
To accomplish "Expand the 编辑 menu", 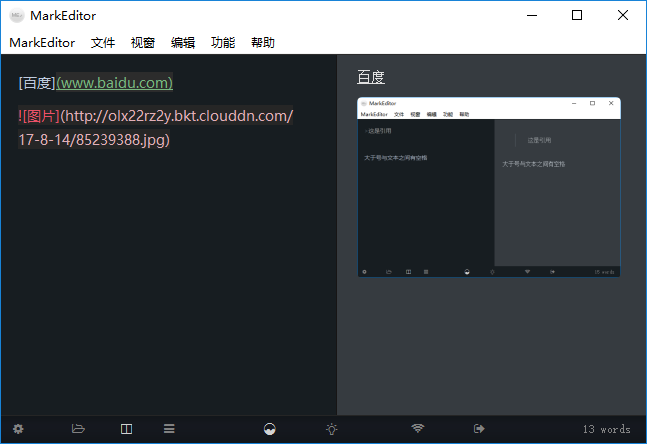I will 183,43.
